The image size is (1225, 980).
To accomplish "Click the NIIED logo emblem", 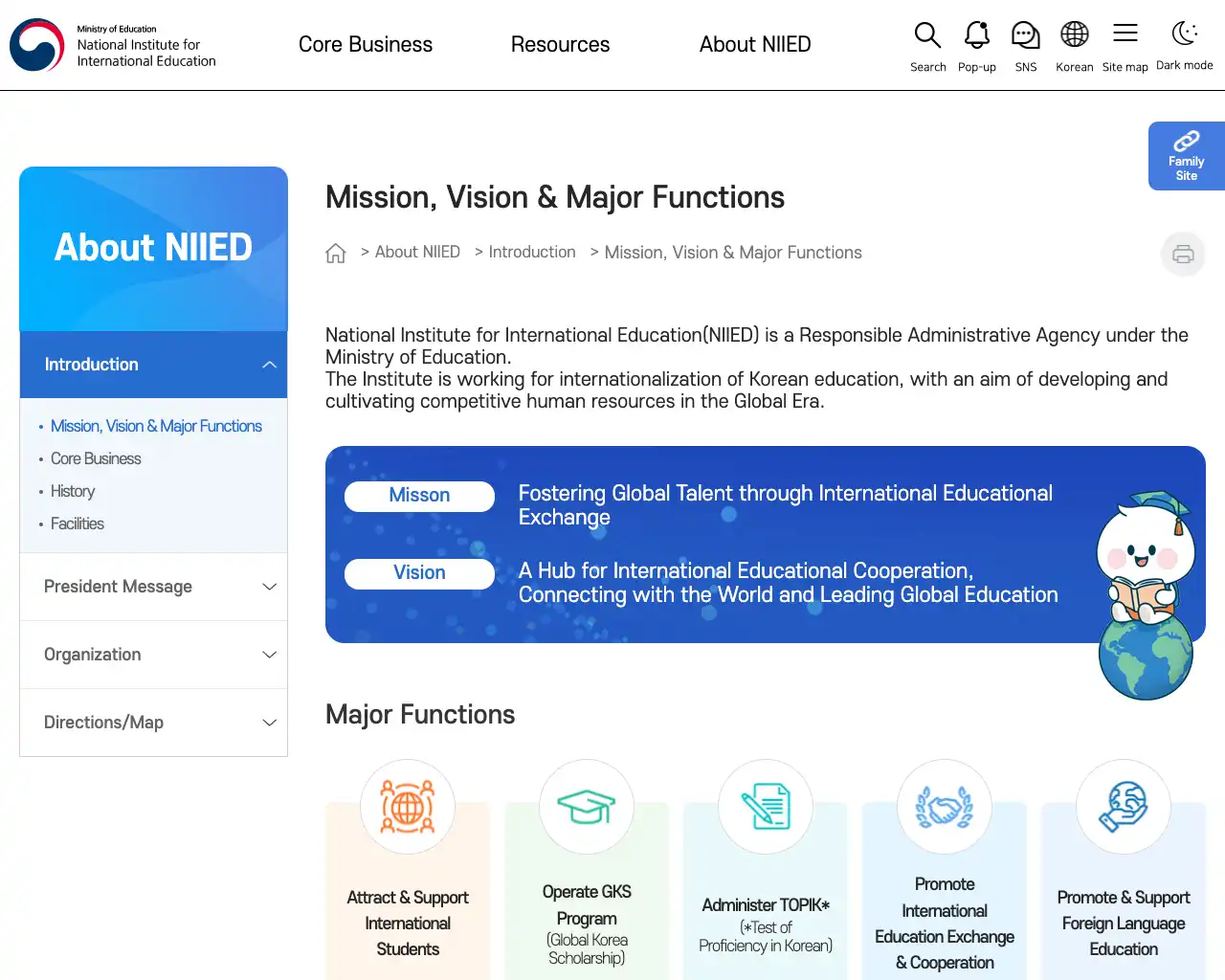I will click(x=37, y=45).
